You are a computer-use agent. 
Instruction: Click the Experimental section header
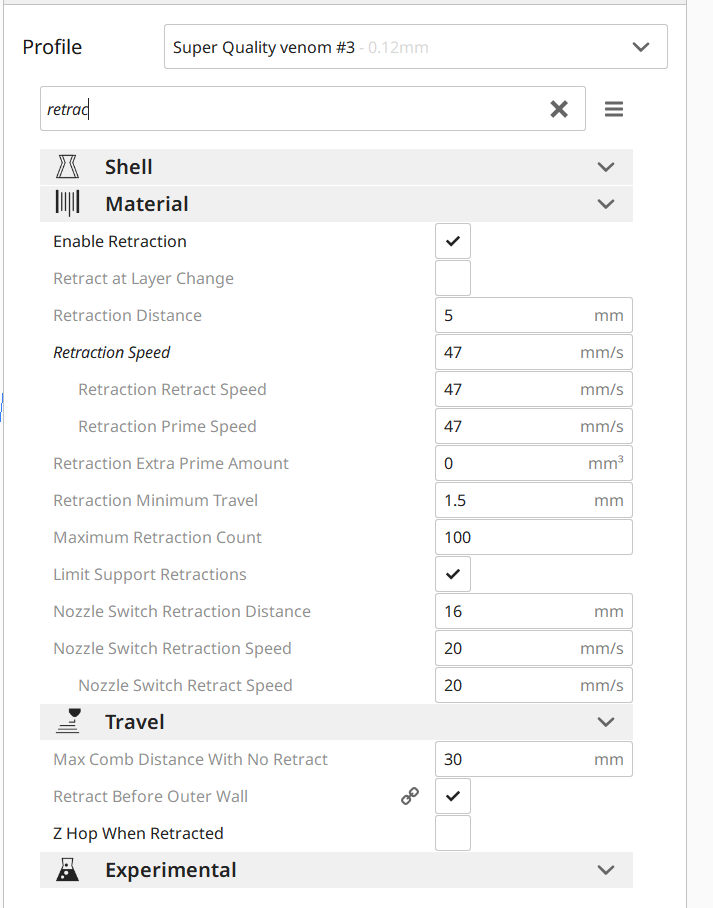coord(171,870)
